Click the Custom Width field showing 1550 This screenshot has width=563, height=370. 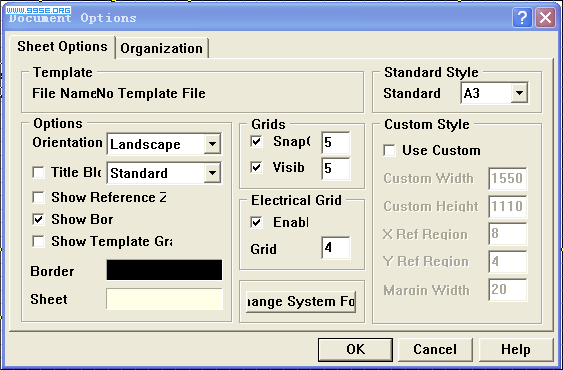point(508,178)
